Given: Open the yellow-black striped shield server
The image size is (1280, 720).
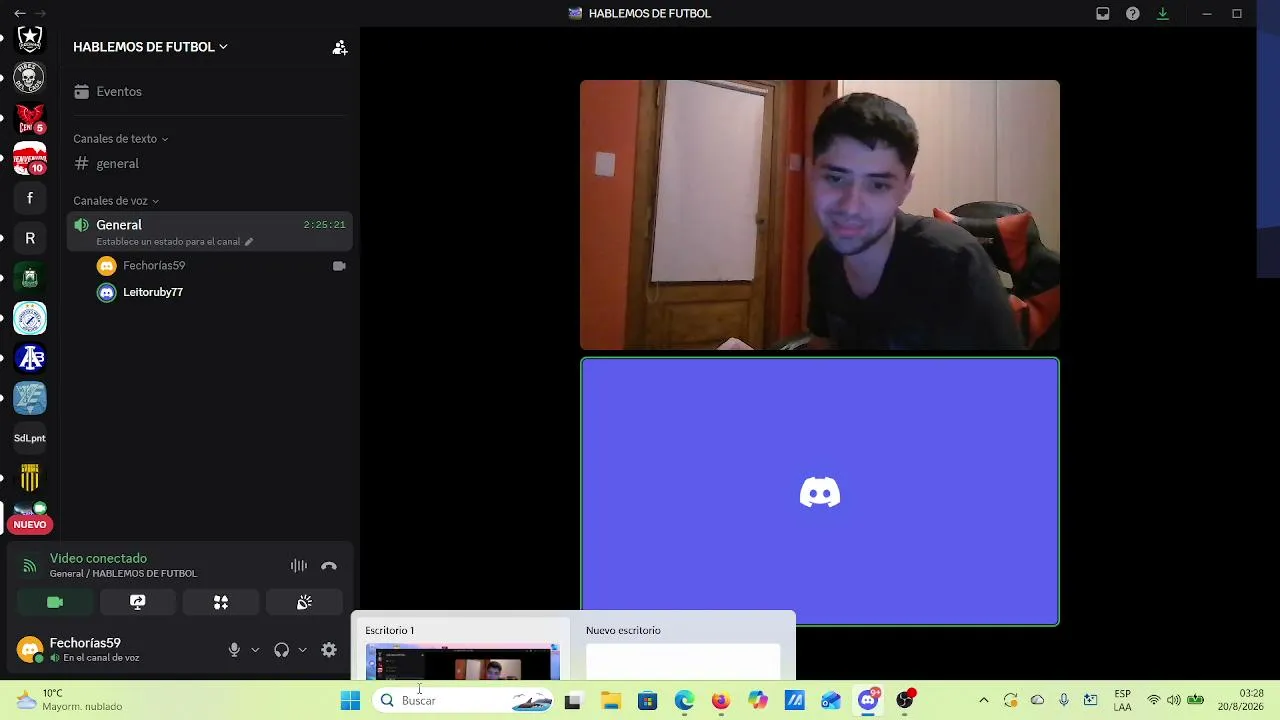Looking at the screenshot, I should [30, 479].
